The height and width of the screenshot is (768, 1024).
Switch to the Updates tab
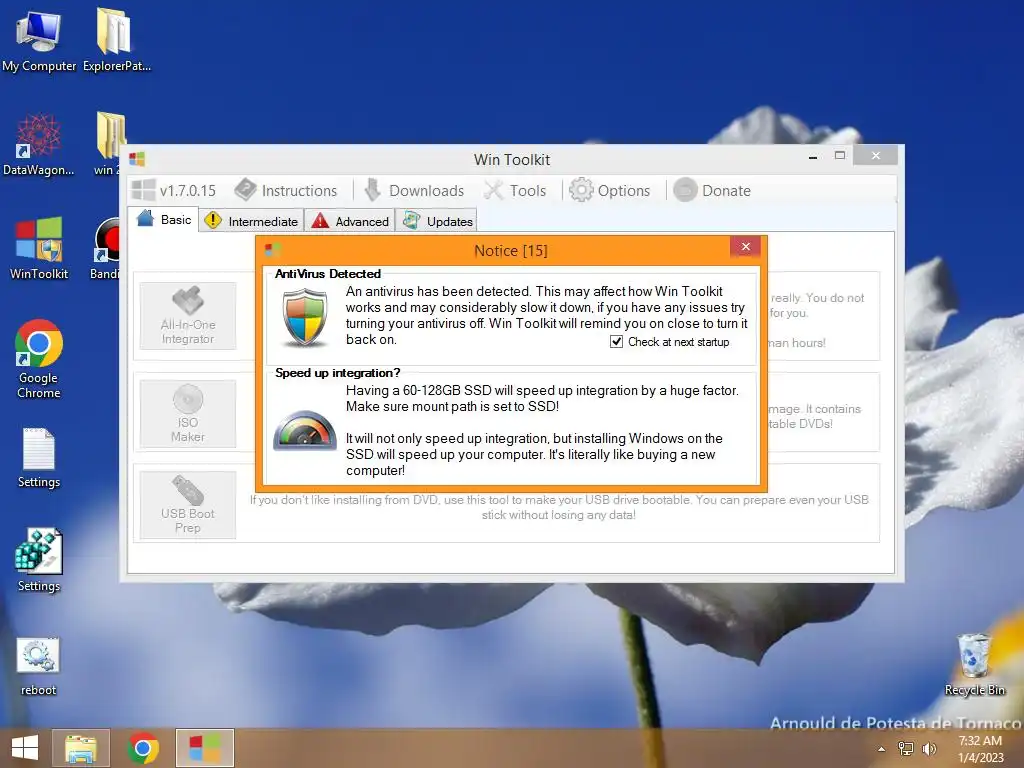[x=436, y=221]
